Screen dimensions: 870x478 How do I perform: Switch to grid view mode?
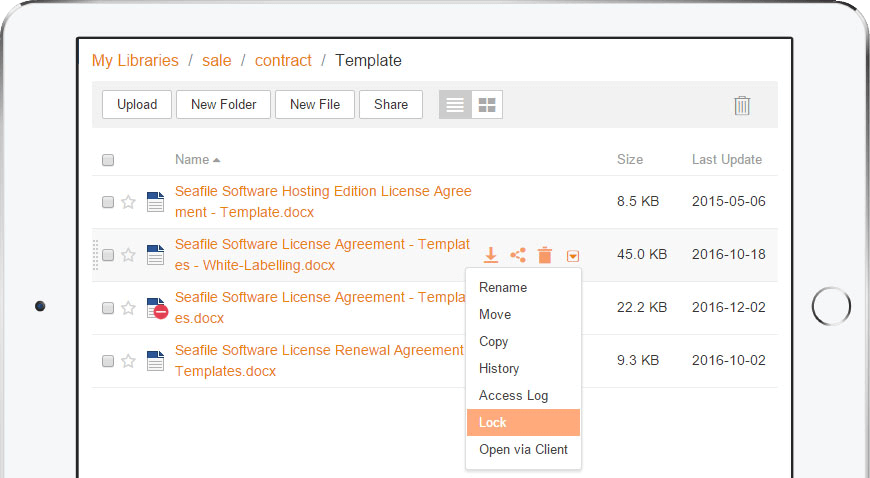tap(487, 104)
